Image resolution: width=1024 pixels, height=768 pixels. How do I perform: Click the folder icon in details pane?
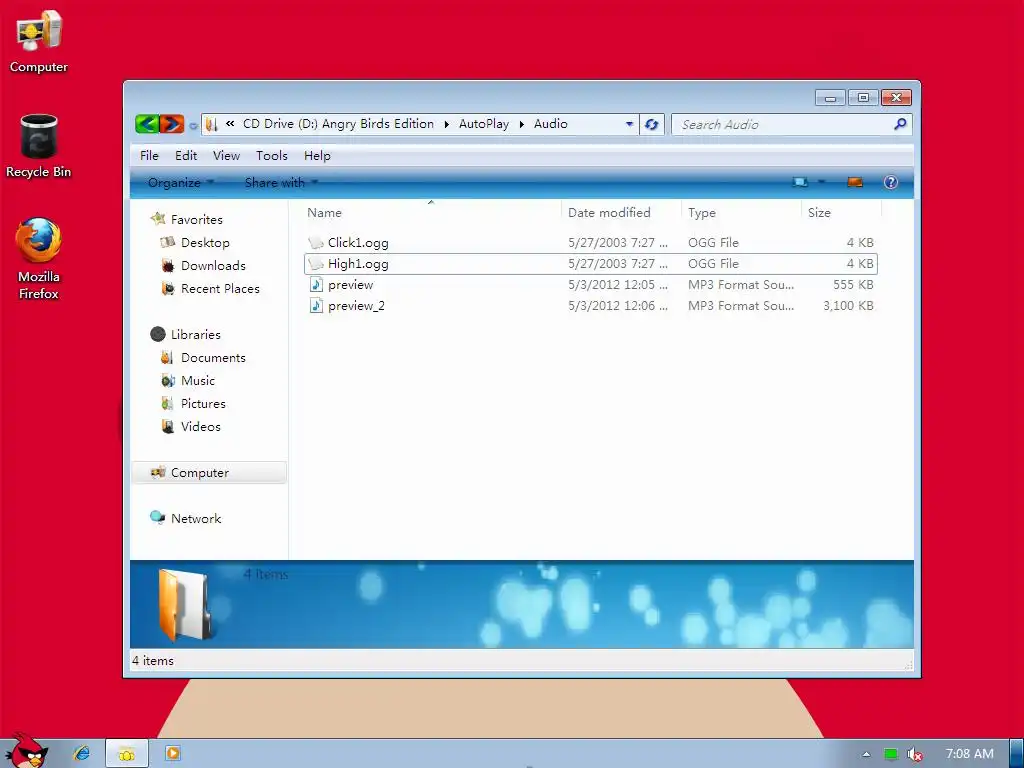[185, 604]
